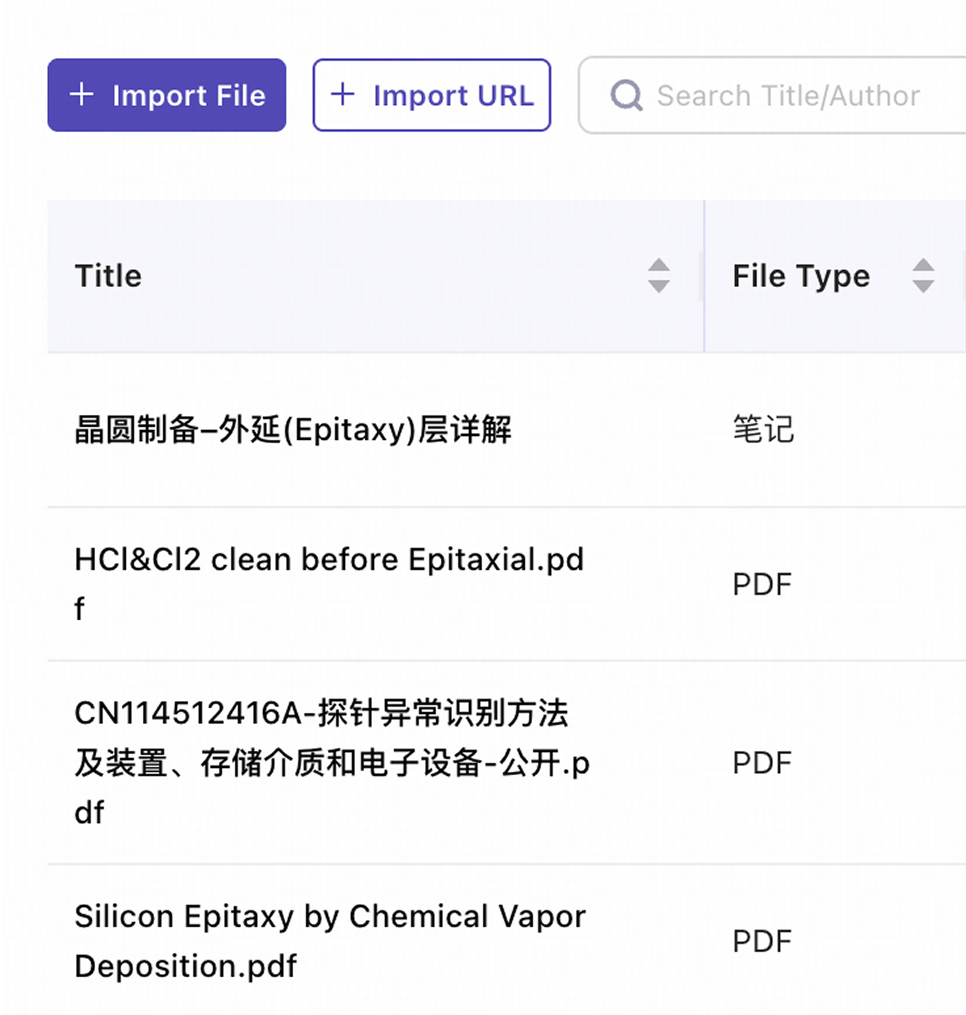The width and height of the screenshot is (966, 1015).
Task: Click the Import File button
Action: pyautogui.click(x=167, y=95)
